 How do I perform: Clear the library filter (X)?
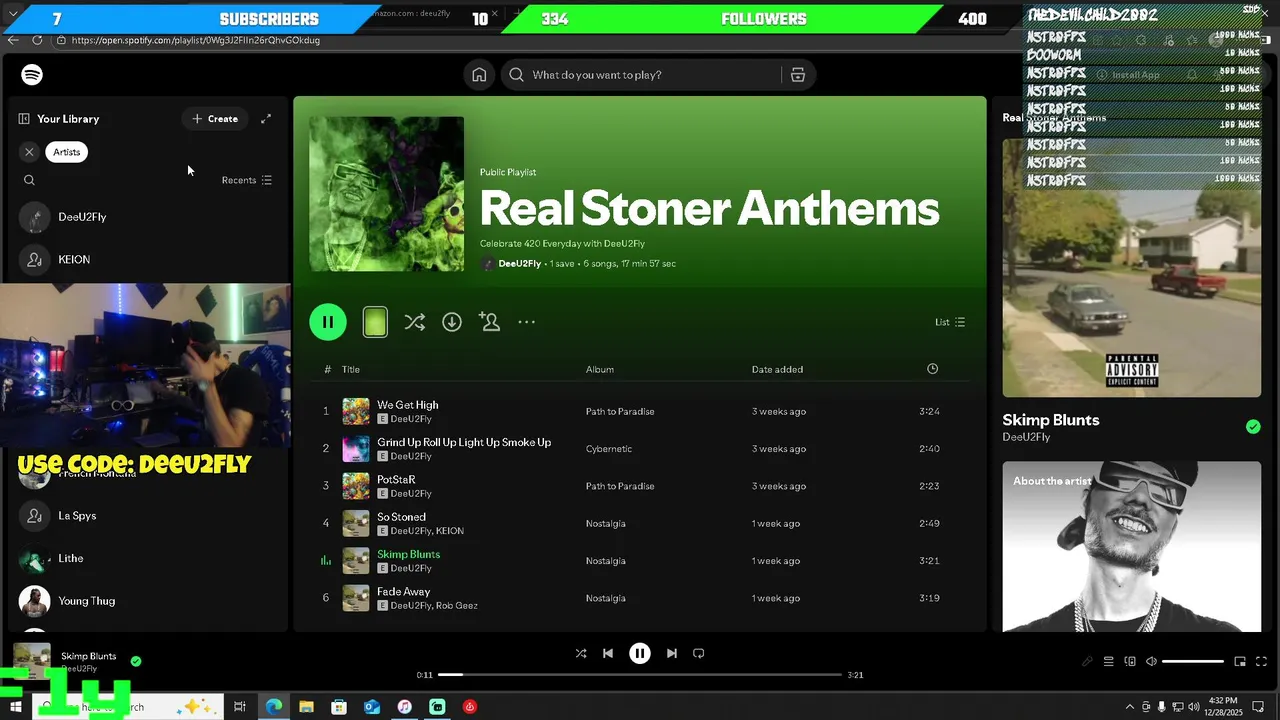(29, 152)
